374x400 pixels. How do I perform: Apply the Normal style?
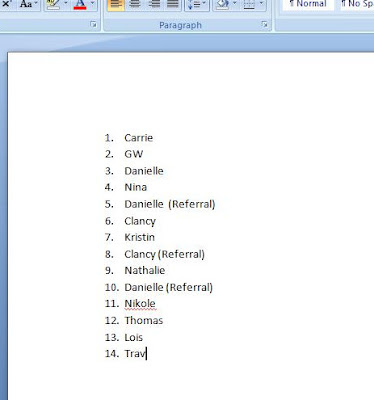308,4
